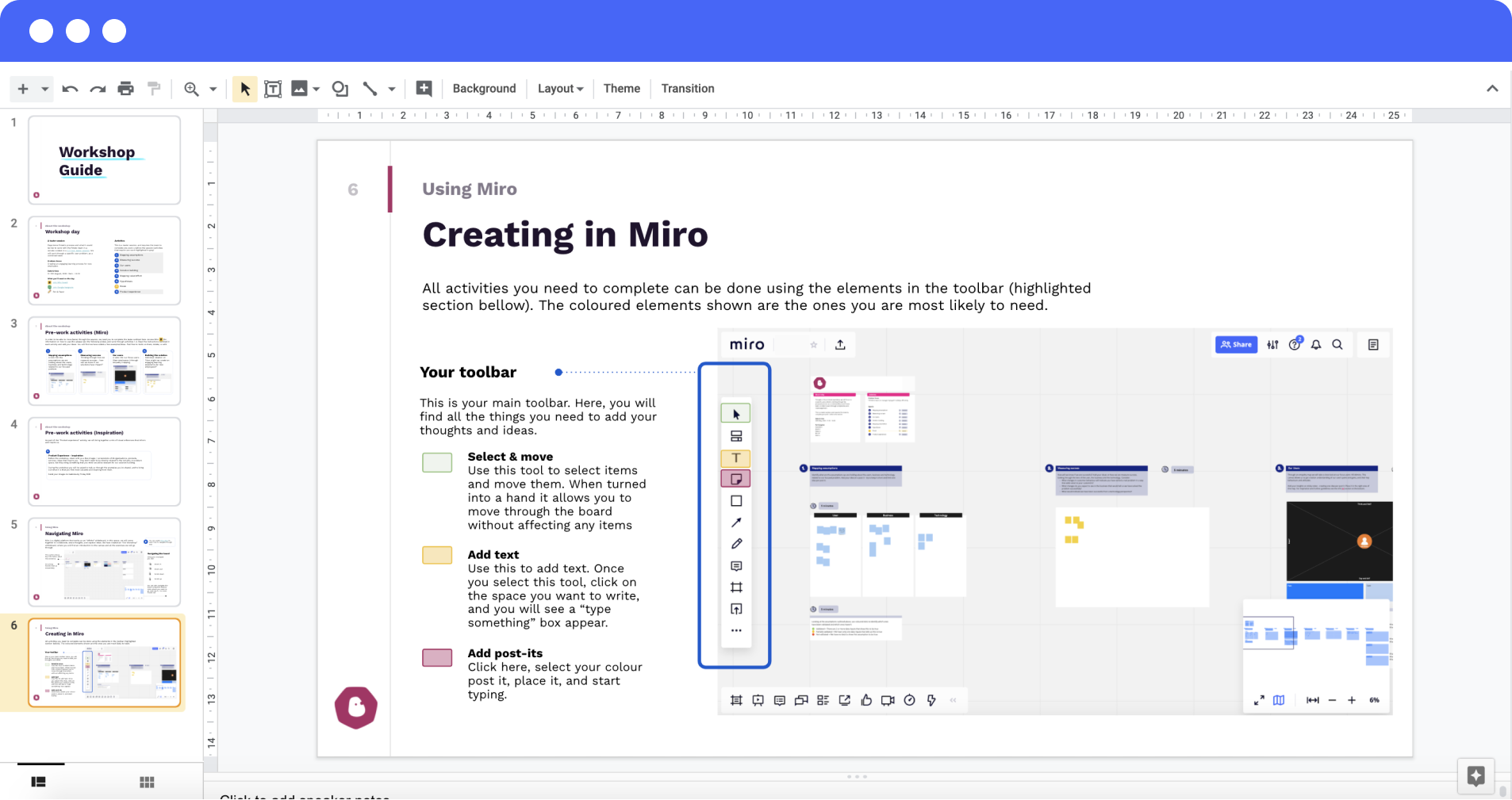Select slide 6 Creating in Miro thumbnail
1512x800 pixels.
(x=104, y=663)
